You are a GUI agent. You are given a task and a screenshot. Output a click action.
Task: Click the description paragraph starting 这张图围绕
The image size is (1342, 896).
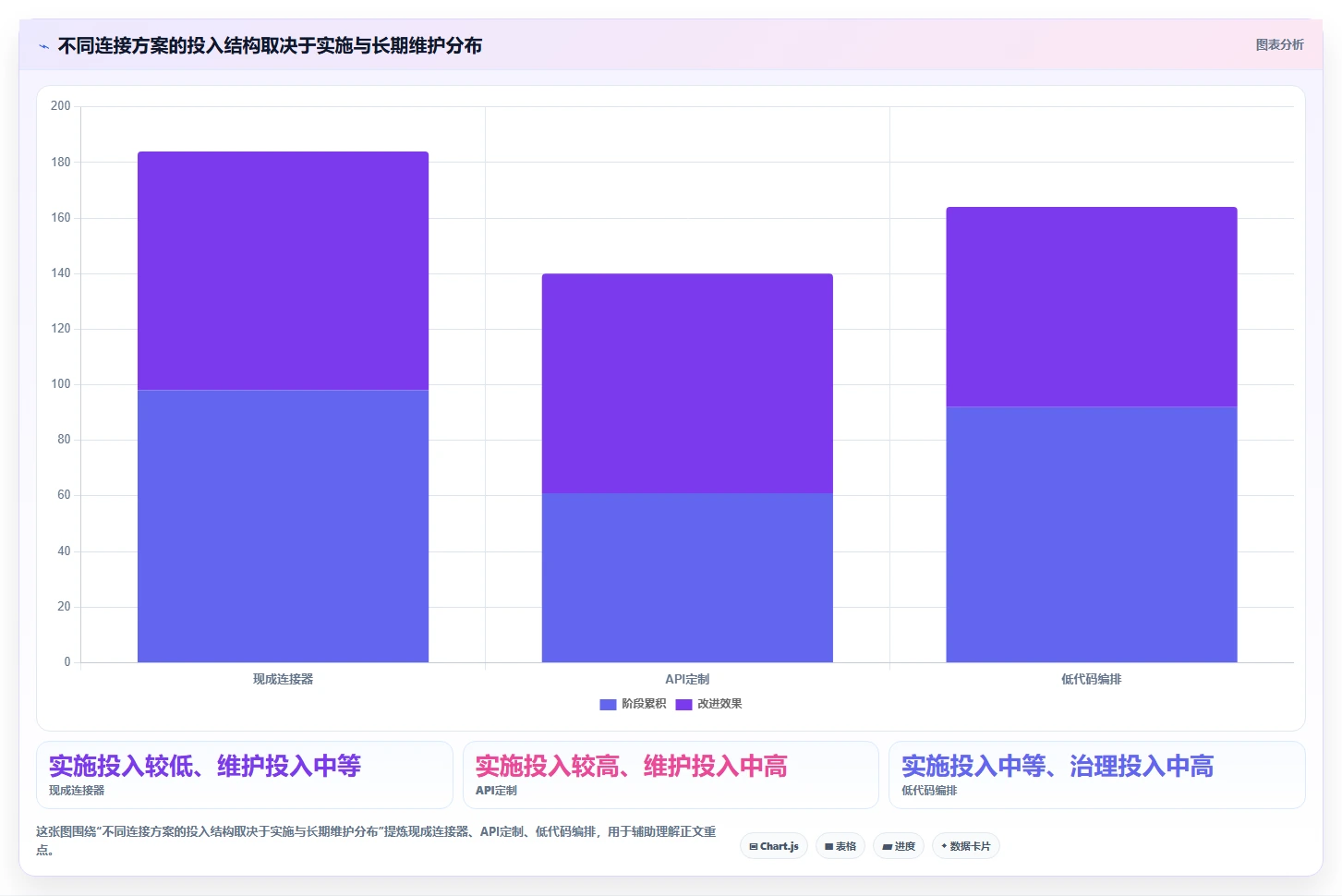click(x=377, y=841)
